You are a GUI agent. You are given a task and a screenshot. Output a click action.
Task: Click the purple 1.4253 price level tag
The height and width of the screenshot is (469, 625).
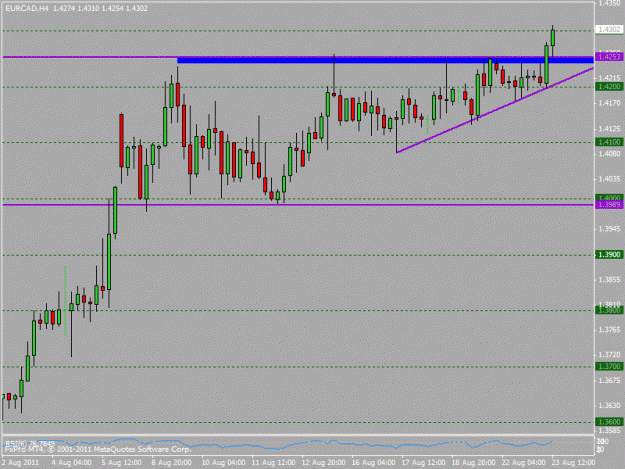(609, 57)
